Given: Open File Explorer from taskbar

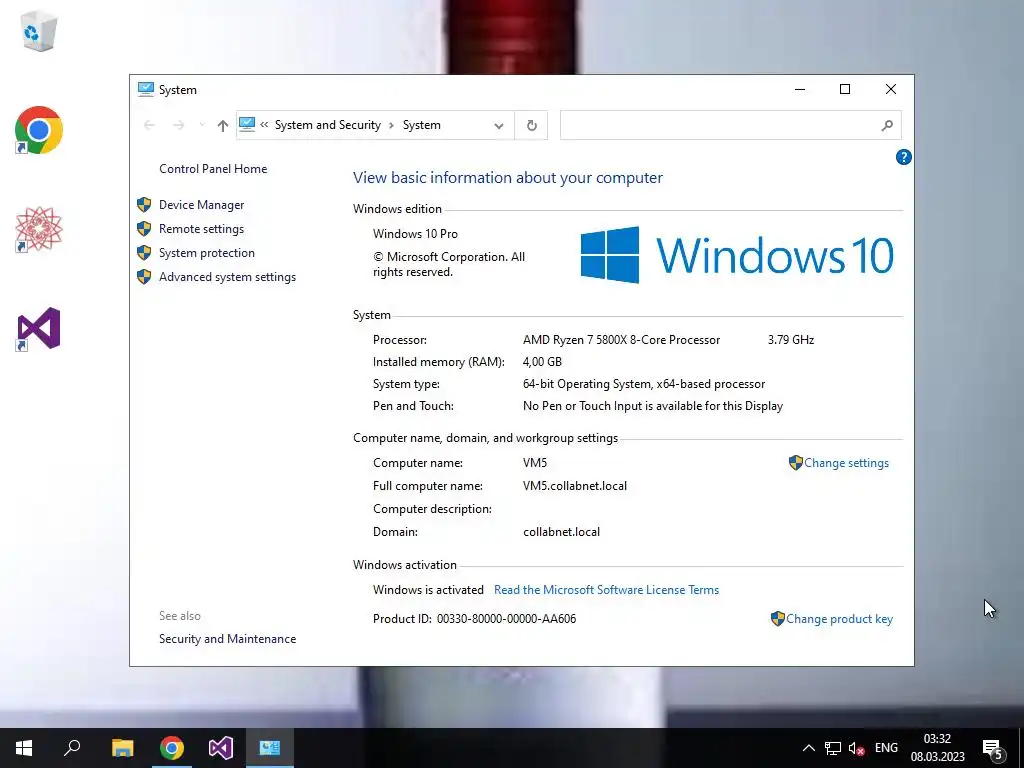Looking at the screenshot, I should pos(122,748).
